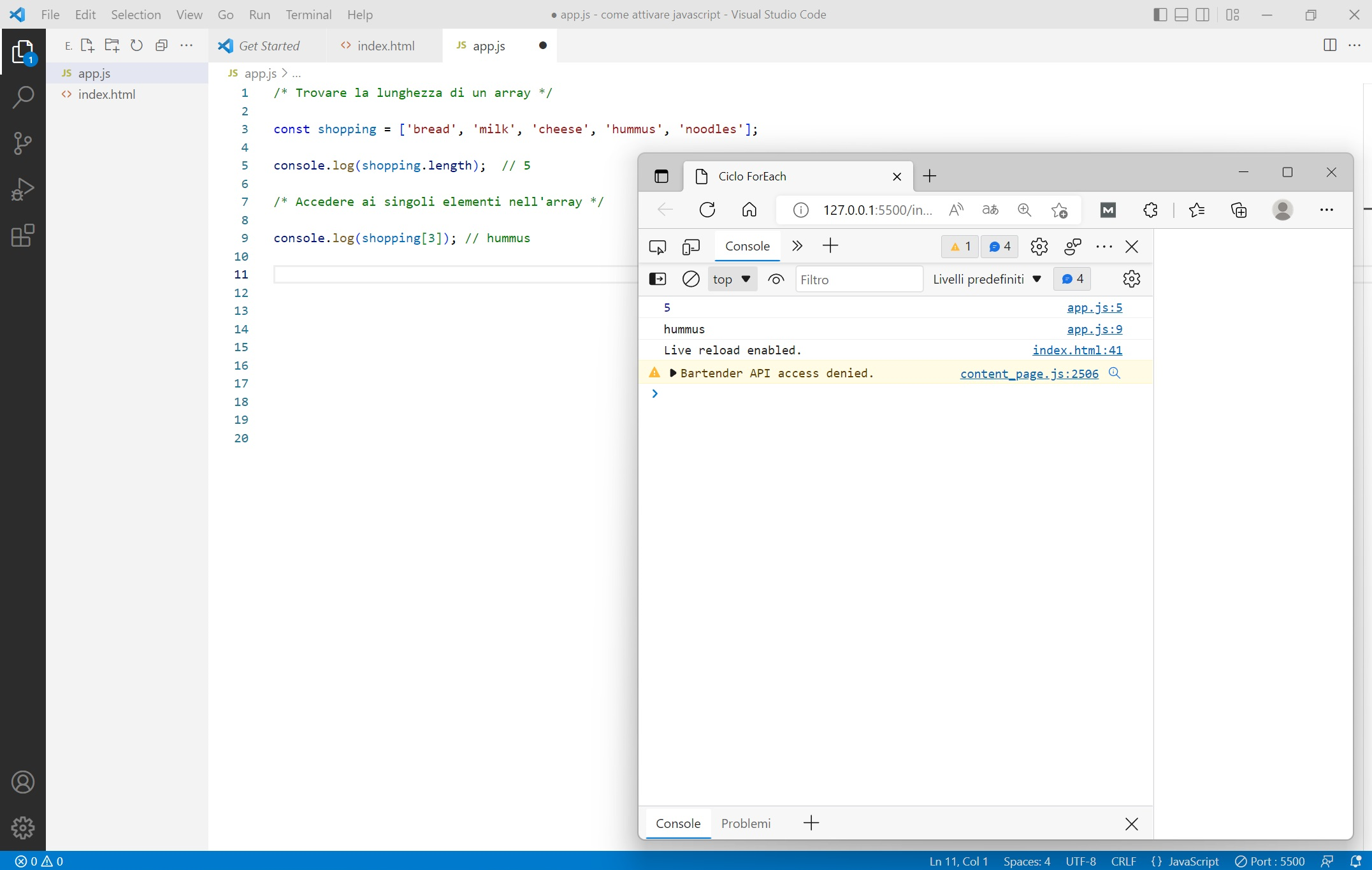Click the Filtro console filter input field
The height and width of the screenshot is (870, 1372).
pos(858,279)
